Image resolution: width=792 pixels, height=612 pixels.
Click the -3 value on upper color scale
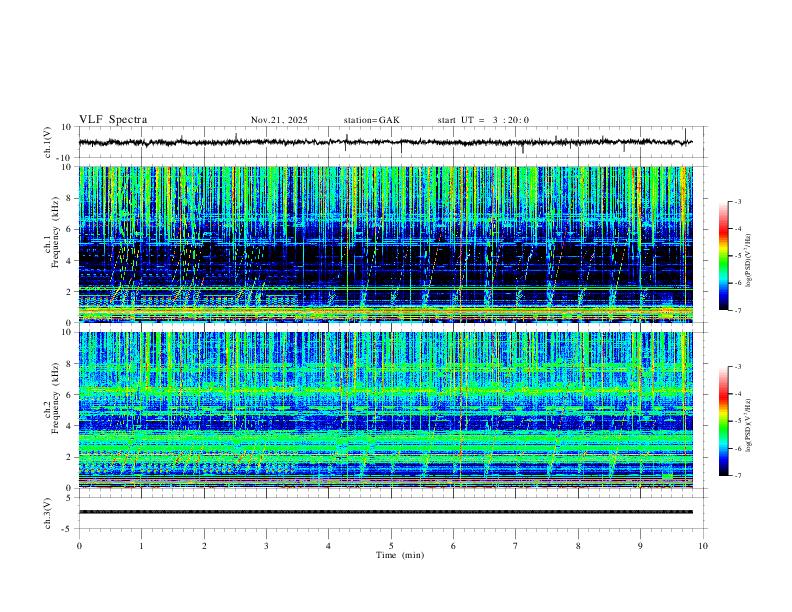738,201
